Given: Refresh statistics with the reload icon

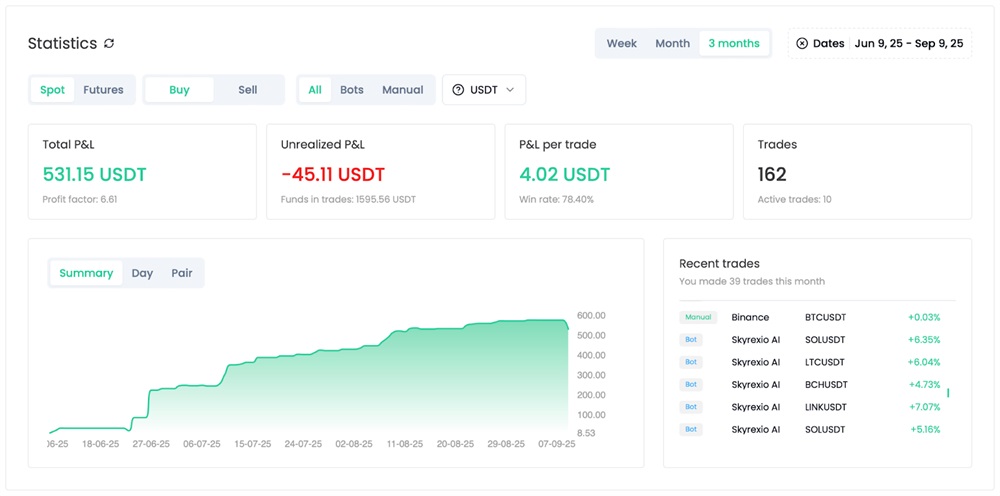Looking at the screenshot, I should [109, 43].
